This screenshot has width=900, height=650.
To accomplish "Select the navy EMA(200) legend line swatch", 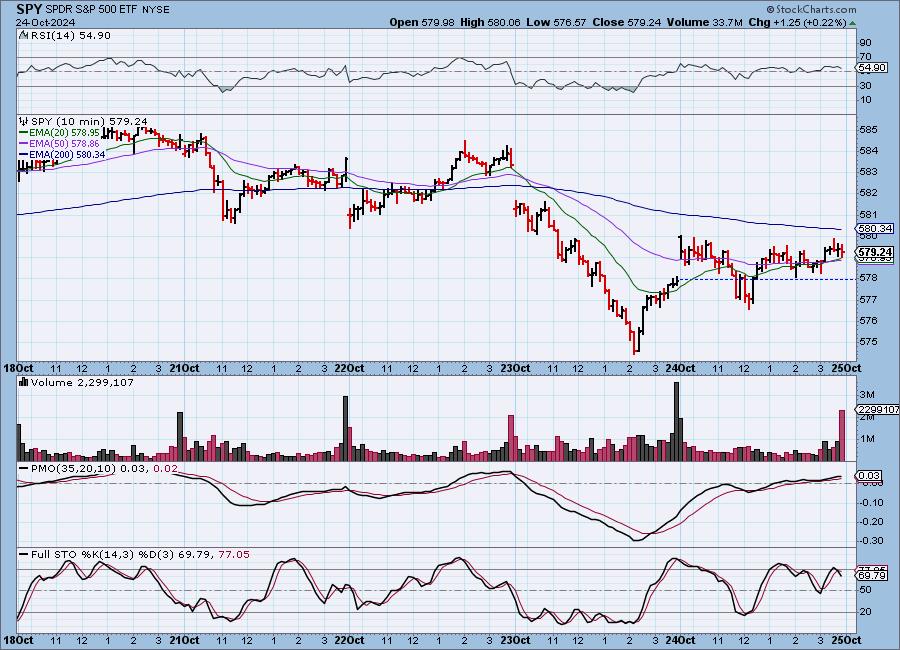I will coord(24,155).
